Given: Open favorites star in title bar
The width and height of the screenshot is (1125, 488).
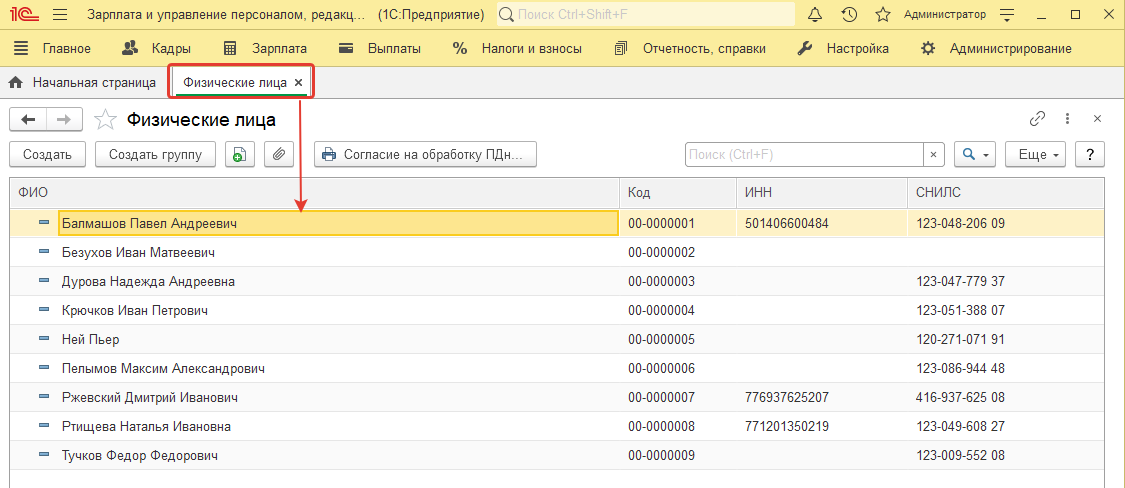Looking at the screenshot, I should pyautogui.click(x=882, y=15).
